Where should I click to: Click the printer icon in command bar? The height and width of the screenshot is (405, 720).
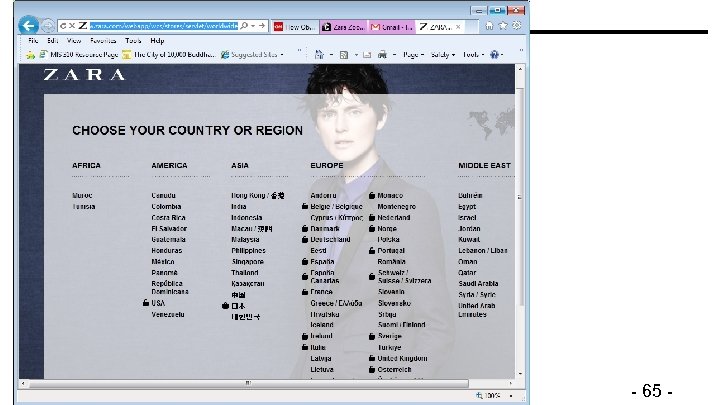[382, 55]
